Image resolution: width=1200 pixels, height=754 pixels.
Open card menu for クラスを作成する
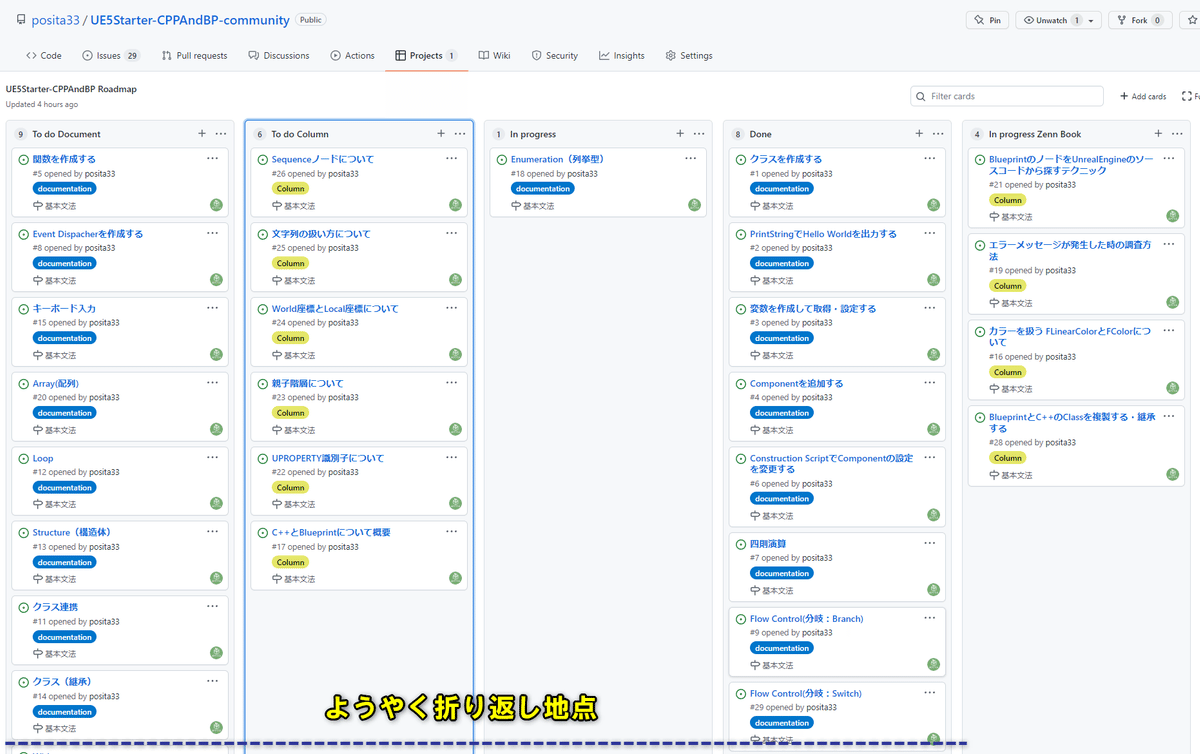pyautogui.click(x=929, y=158)
